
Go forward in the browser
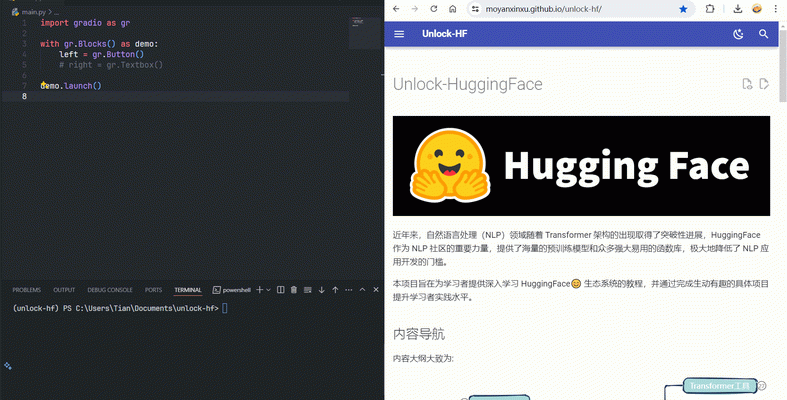pyautogui.click(x=415, y=9)
